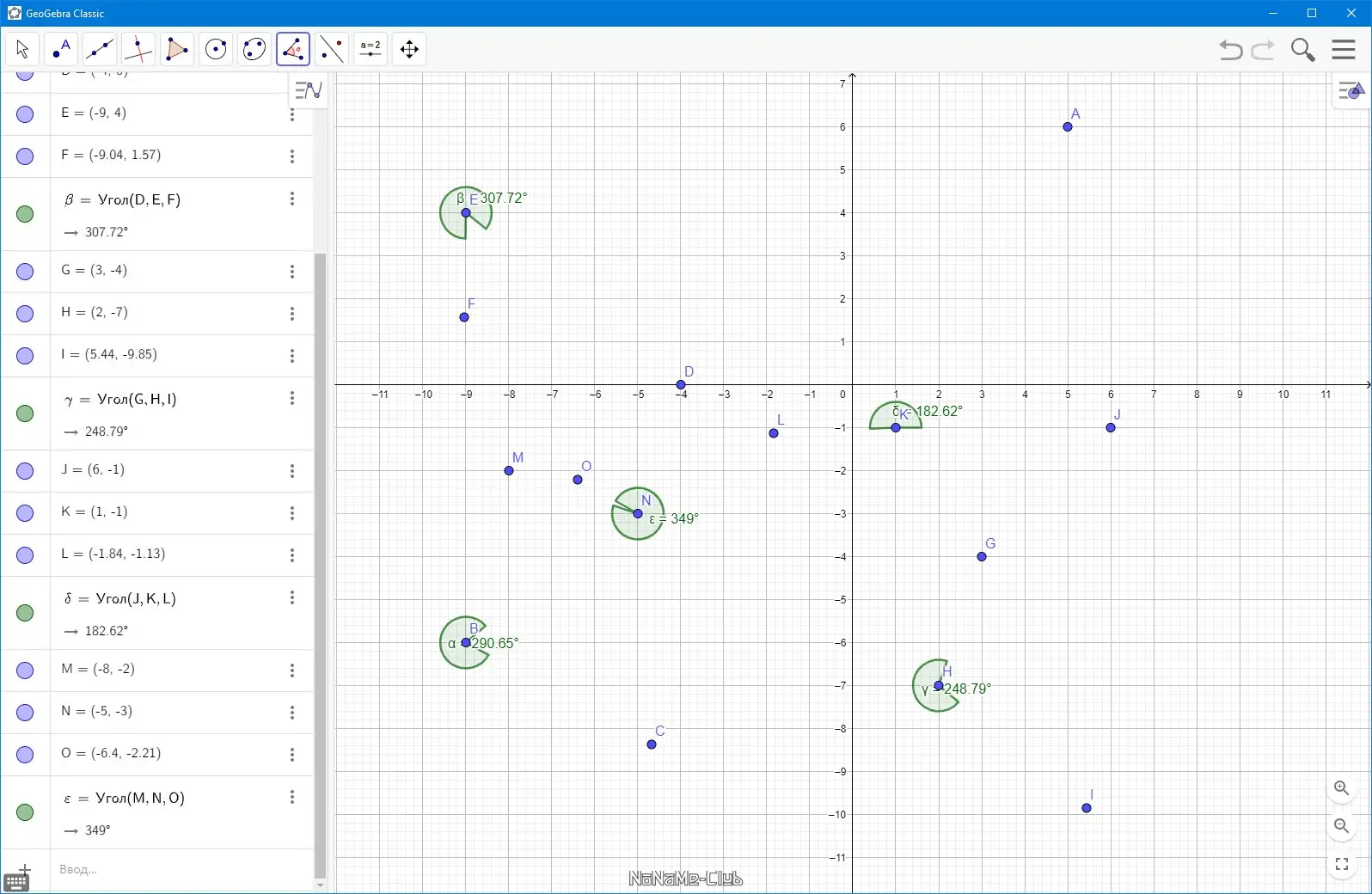The height and width of the screenshot is (894, 1372).
Task: Open more options for point I row
Action: coord(292,356)
